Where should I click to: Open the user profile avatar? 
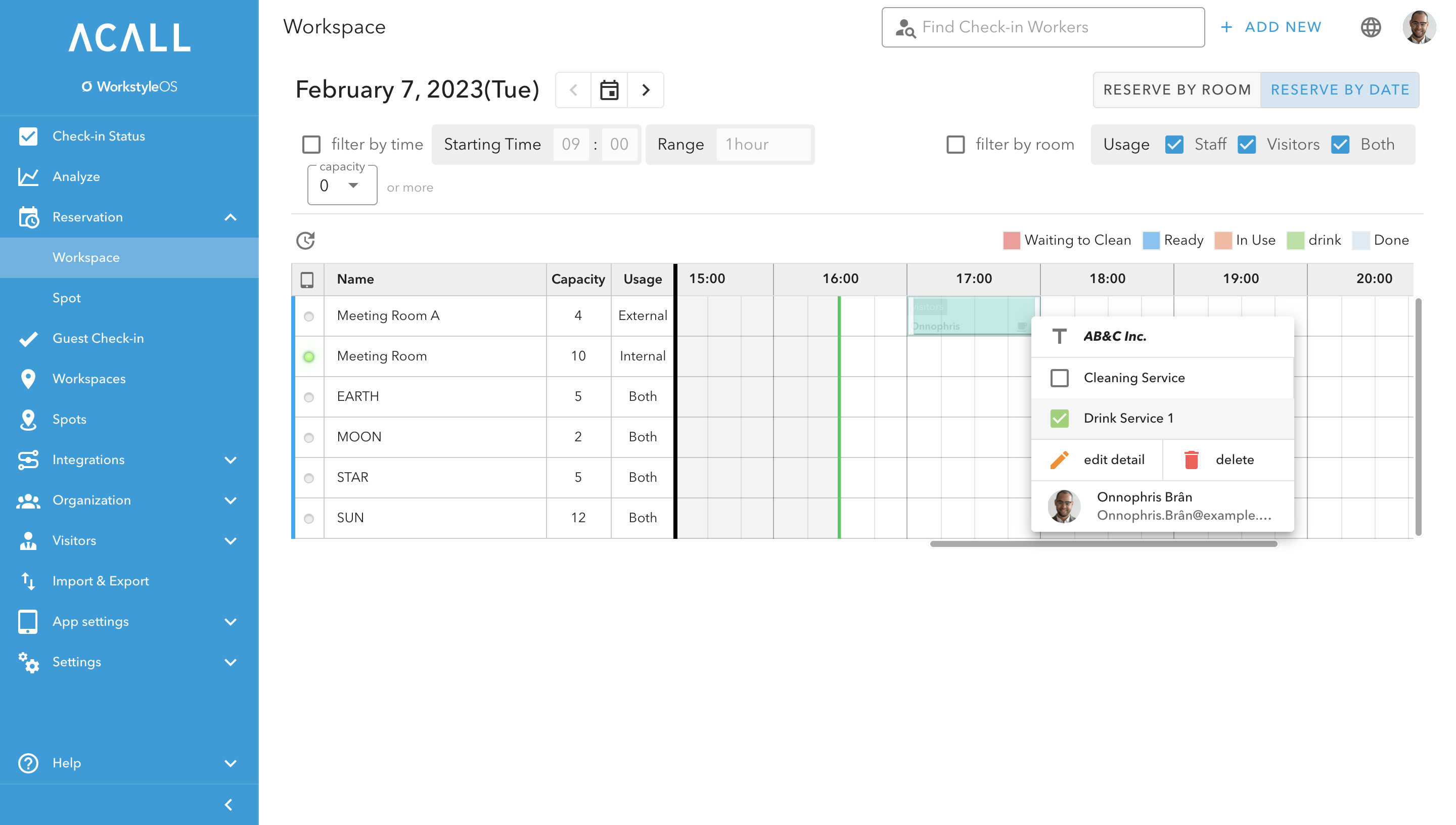[1419, 27]
